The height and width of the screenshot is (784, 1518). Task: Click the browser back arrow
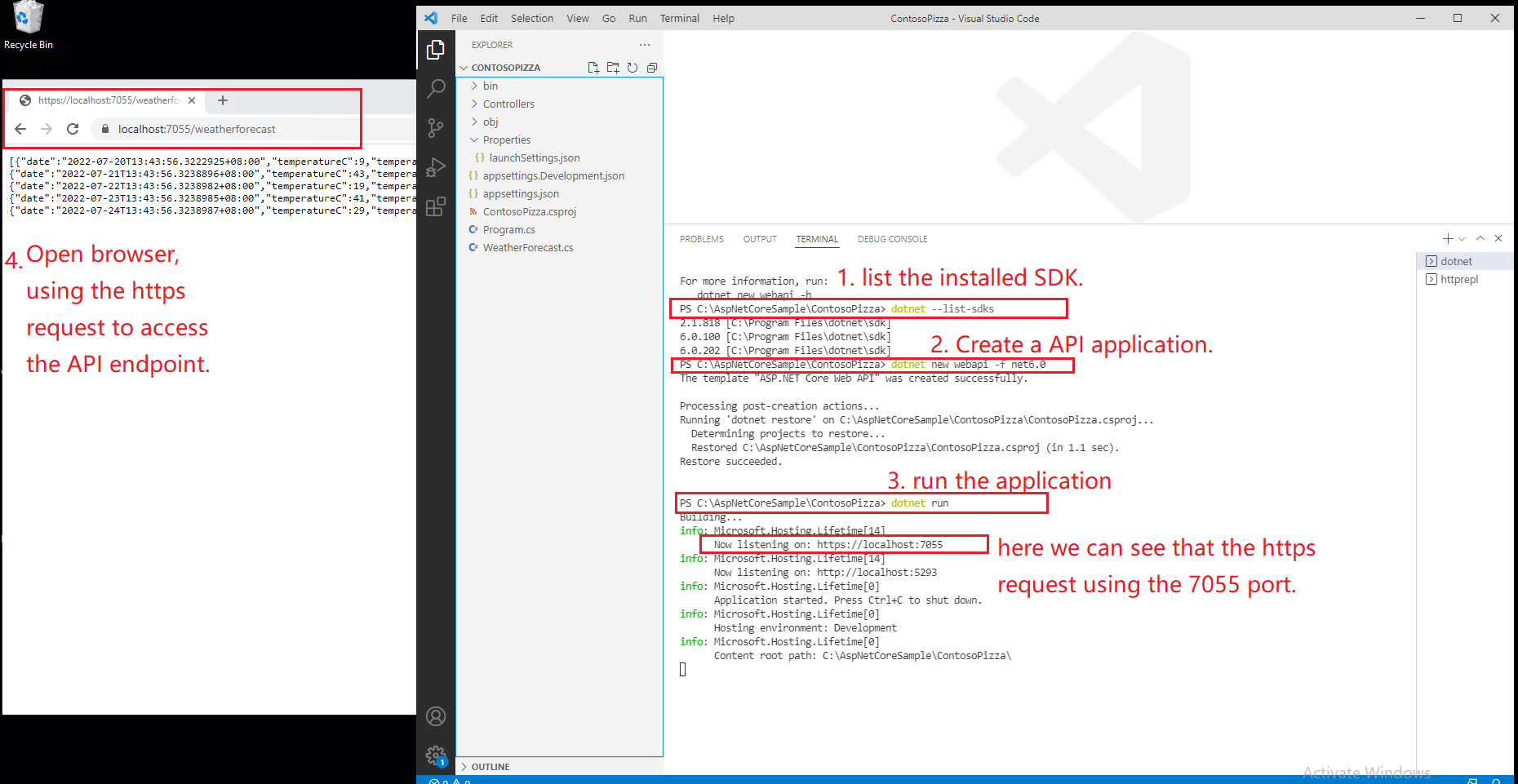point(20,129)
